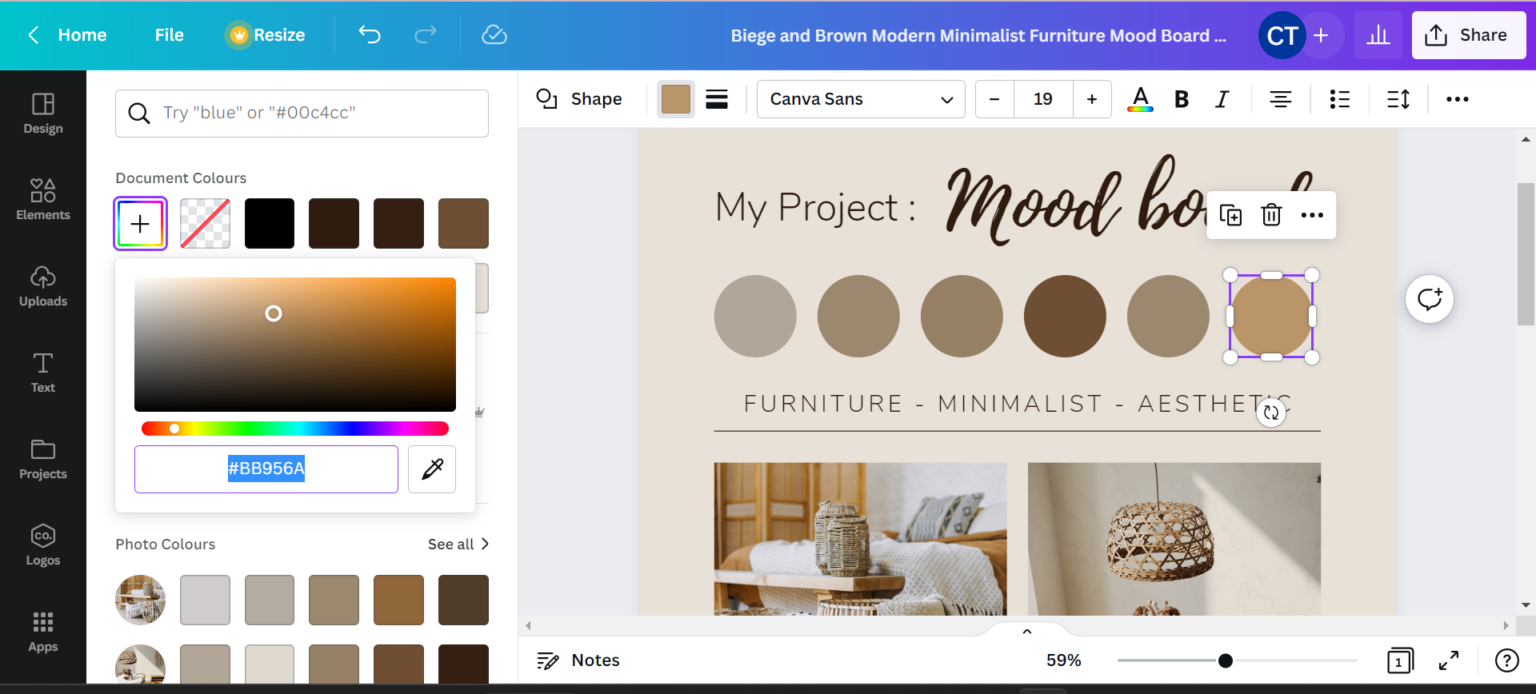Open more toolbar options ellipsis
Screen dimensions: 1536x694
coord(1457,99)
